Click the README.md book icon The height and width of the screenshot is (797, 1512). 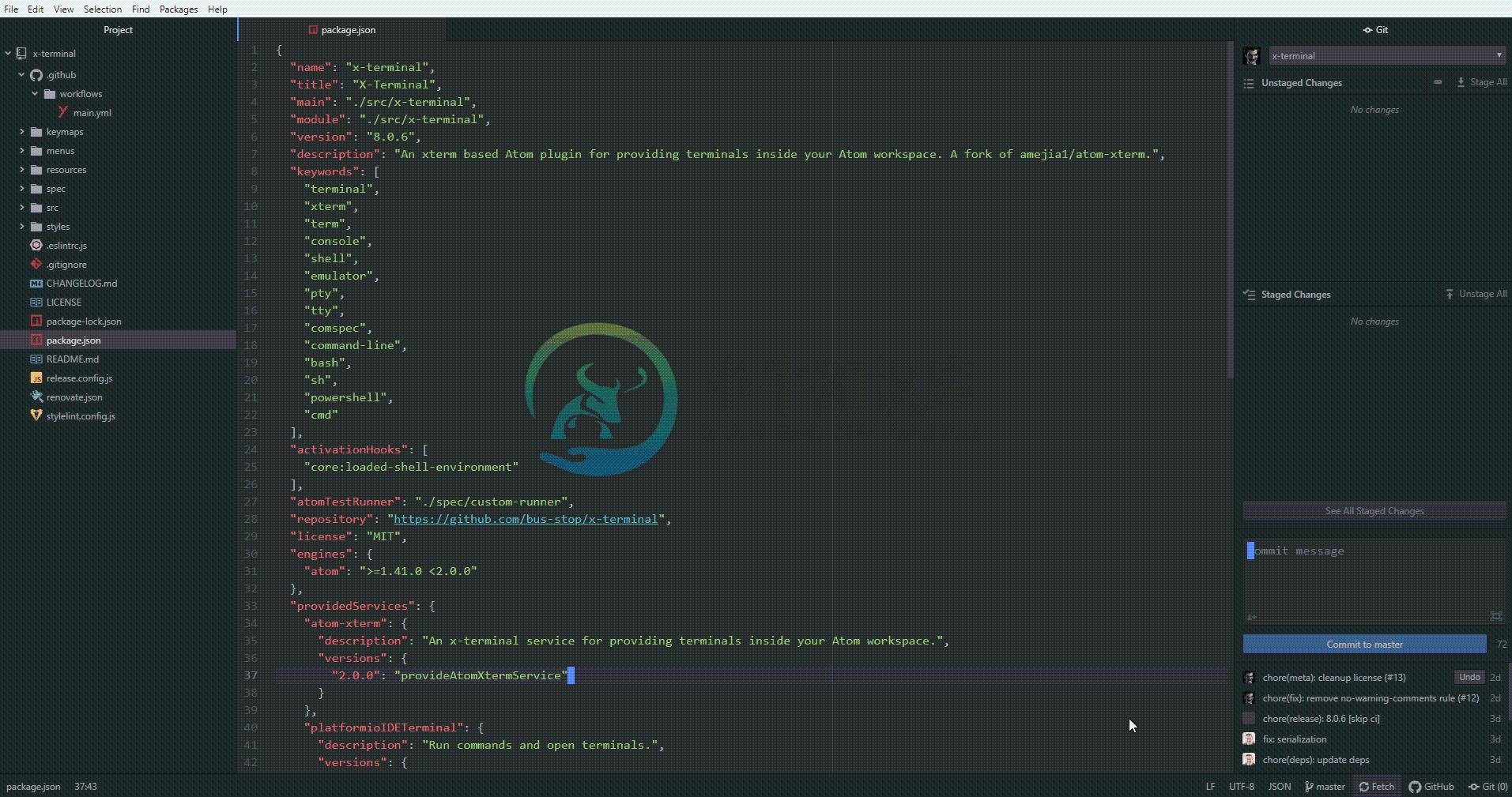pos(36,359)
